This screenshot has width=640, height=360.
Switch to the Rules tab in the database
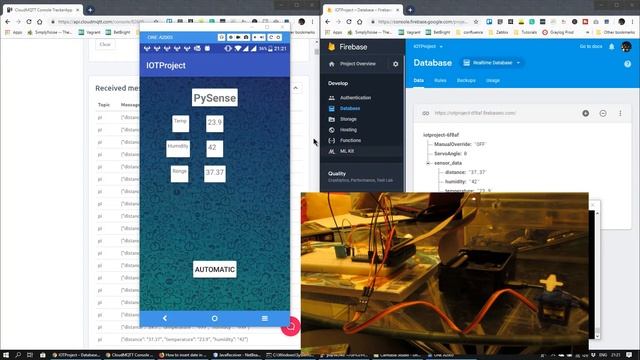click(440, 80)
